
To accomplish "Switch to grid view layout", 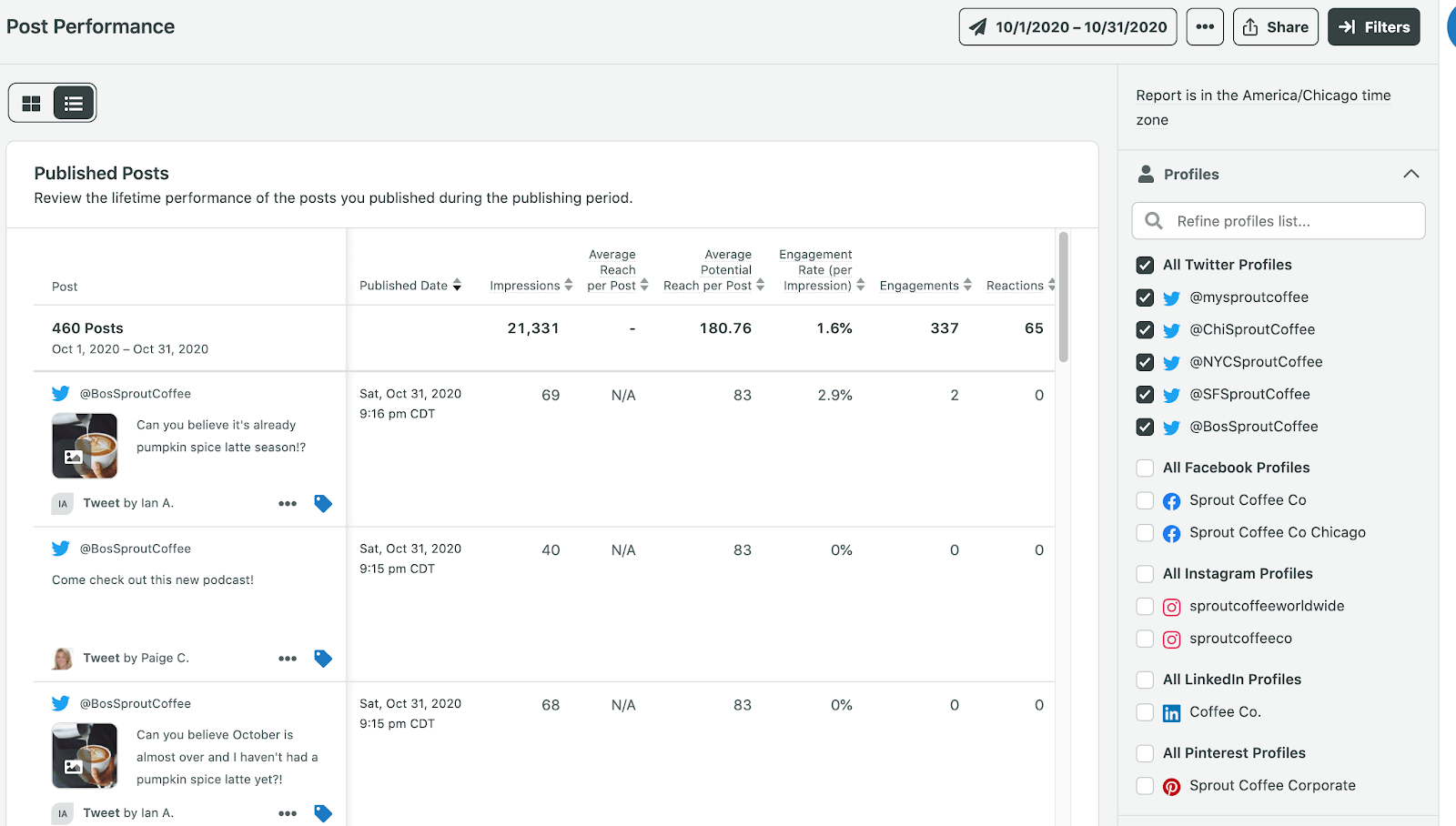I will pyautogui.click(x=32, y=104).
